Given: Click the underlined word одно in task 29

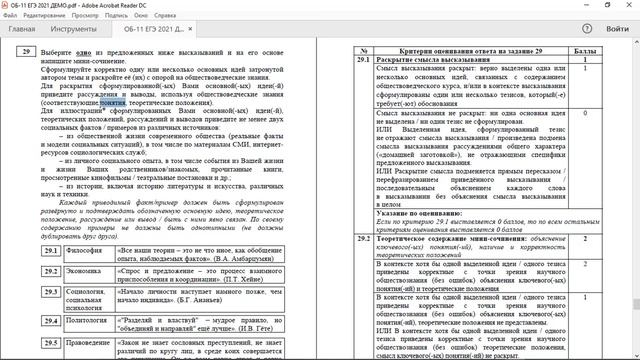Looking at the screenshot, I should [x=84, y=53].
